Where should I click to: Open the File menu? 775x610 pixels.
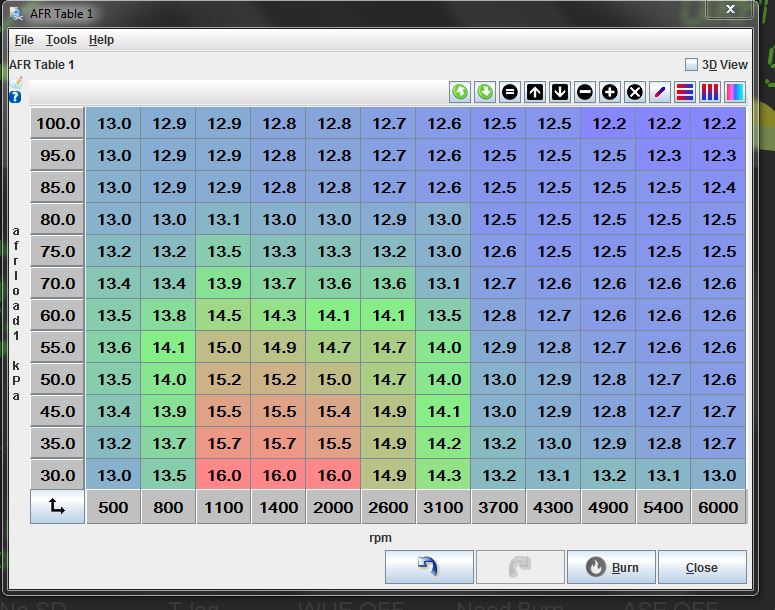24,40
